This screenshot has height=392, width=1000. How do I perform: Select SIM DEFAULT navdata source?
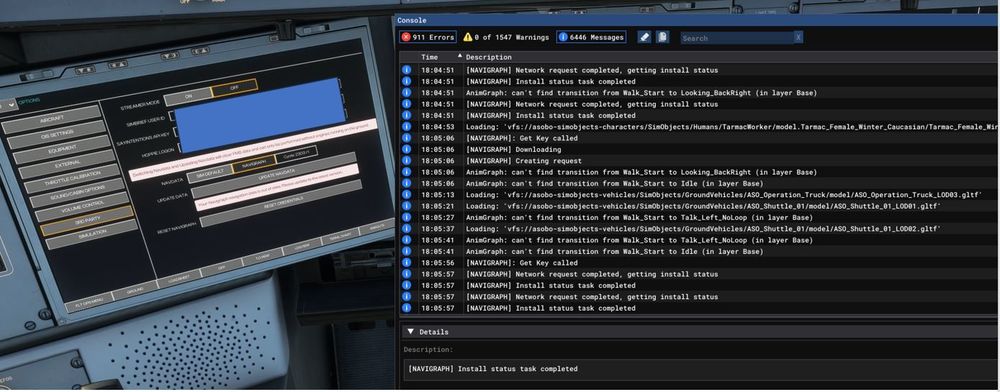tap(209, 173)
